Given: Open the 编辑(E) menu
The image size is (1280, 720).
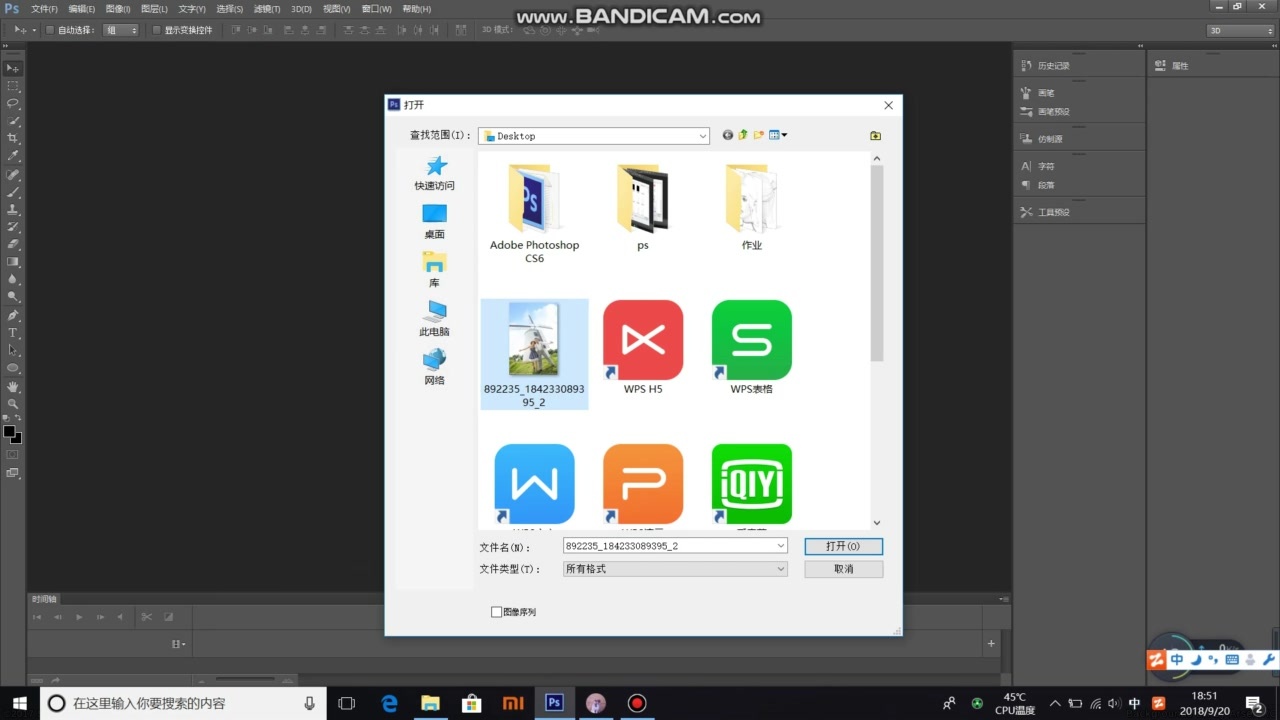Looking at the screenshot, I should pos(81,9).
